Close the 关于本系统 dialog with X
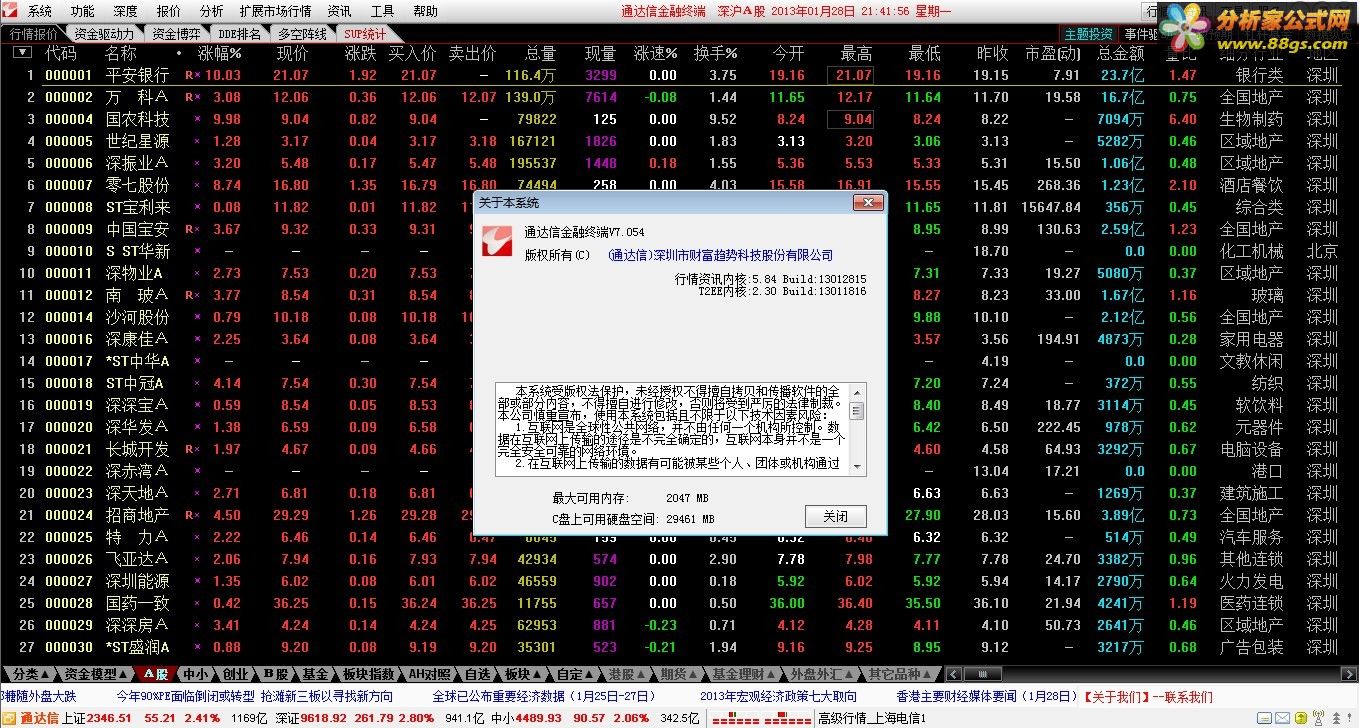This screenshot has height=728, width=1359. (x=866, y=202)
